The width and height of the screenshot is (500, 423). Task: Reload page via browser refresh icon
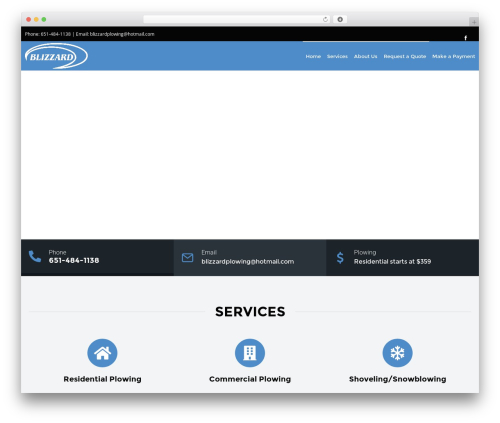[325, 19]
